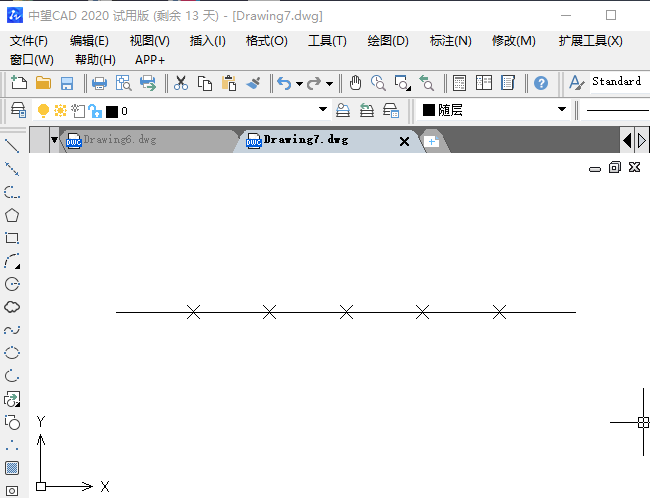Expand the layer name dropdown
Image resolution: width=650 pixels, height=498 pixels.
323,110
